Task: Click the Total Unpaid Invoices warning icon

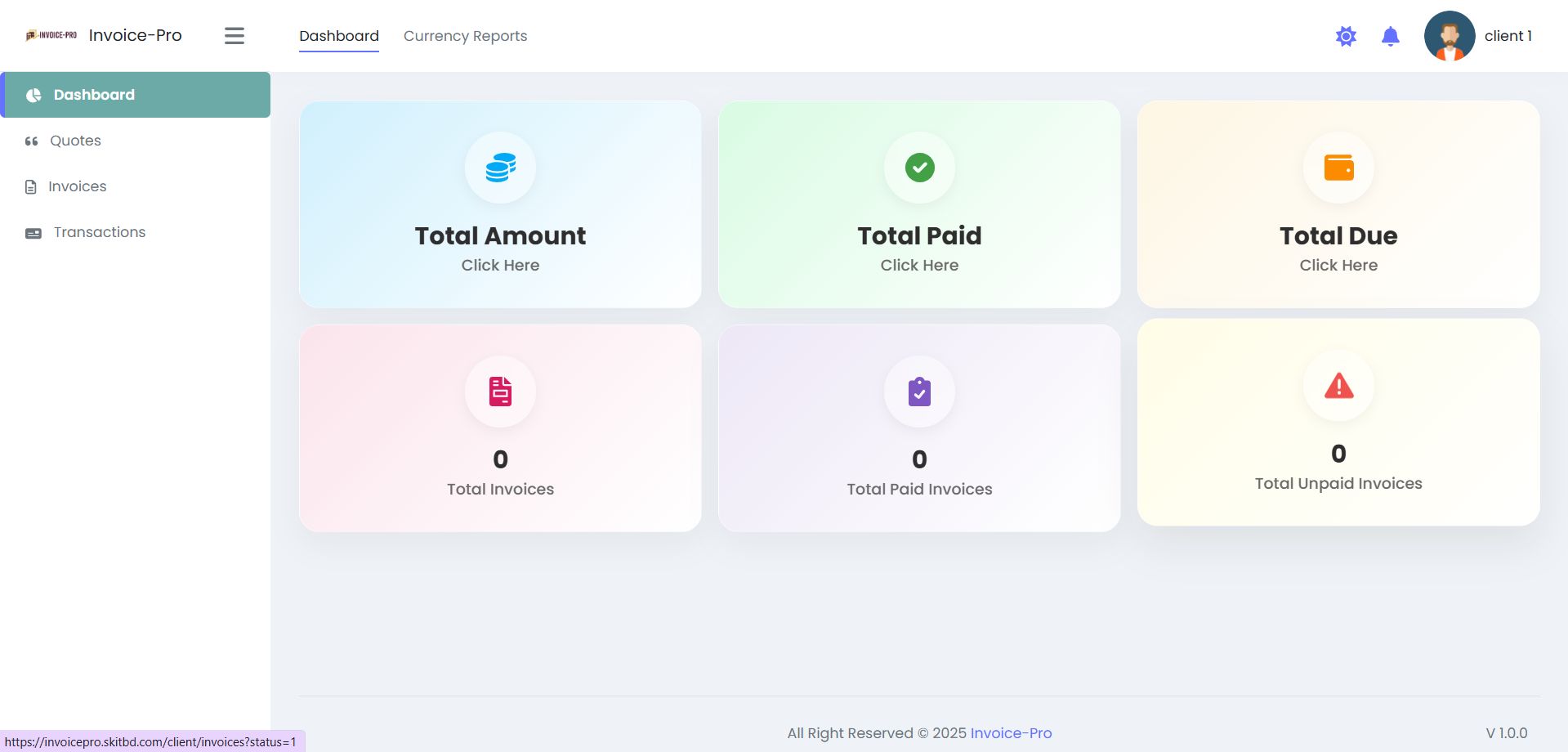Action: (1338, 386)
